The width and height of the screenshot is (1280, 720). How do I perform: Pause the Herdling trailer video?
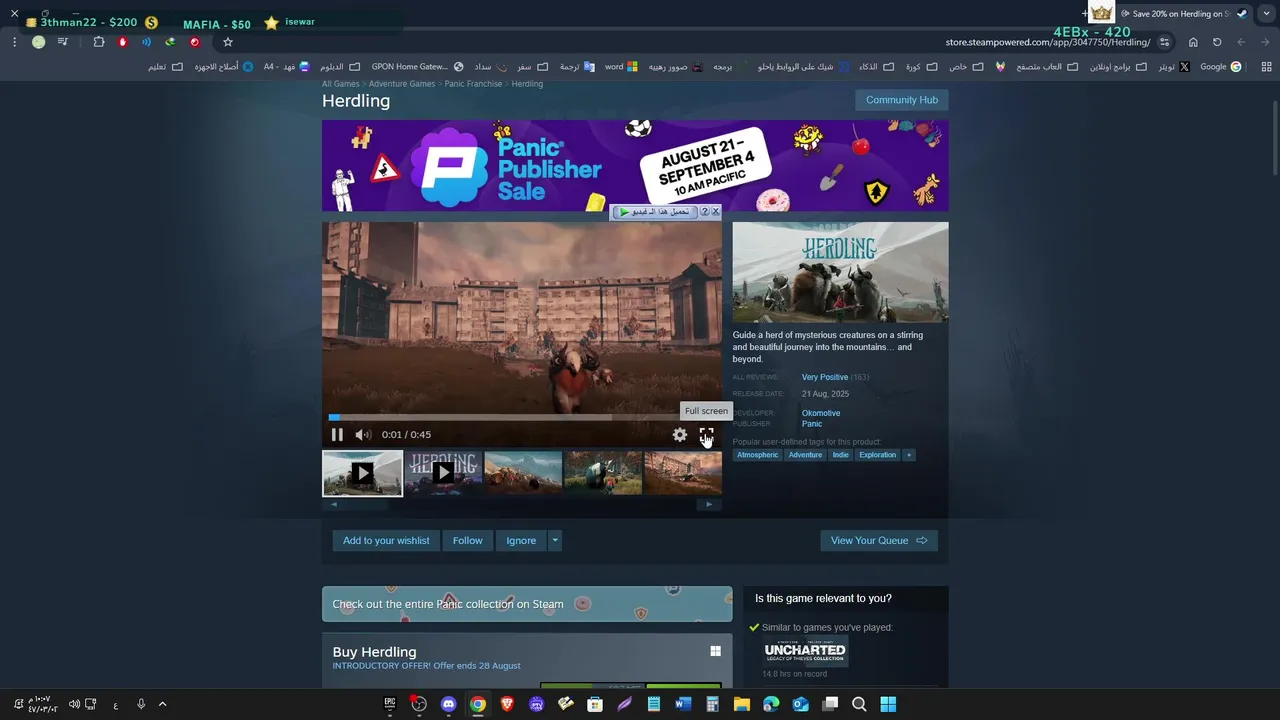click(x=337, y=435)
